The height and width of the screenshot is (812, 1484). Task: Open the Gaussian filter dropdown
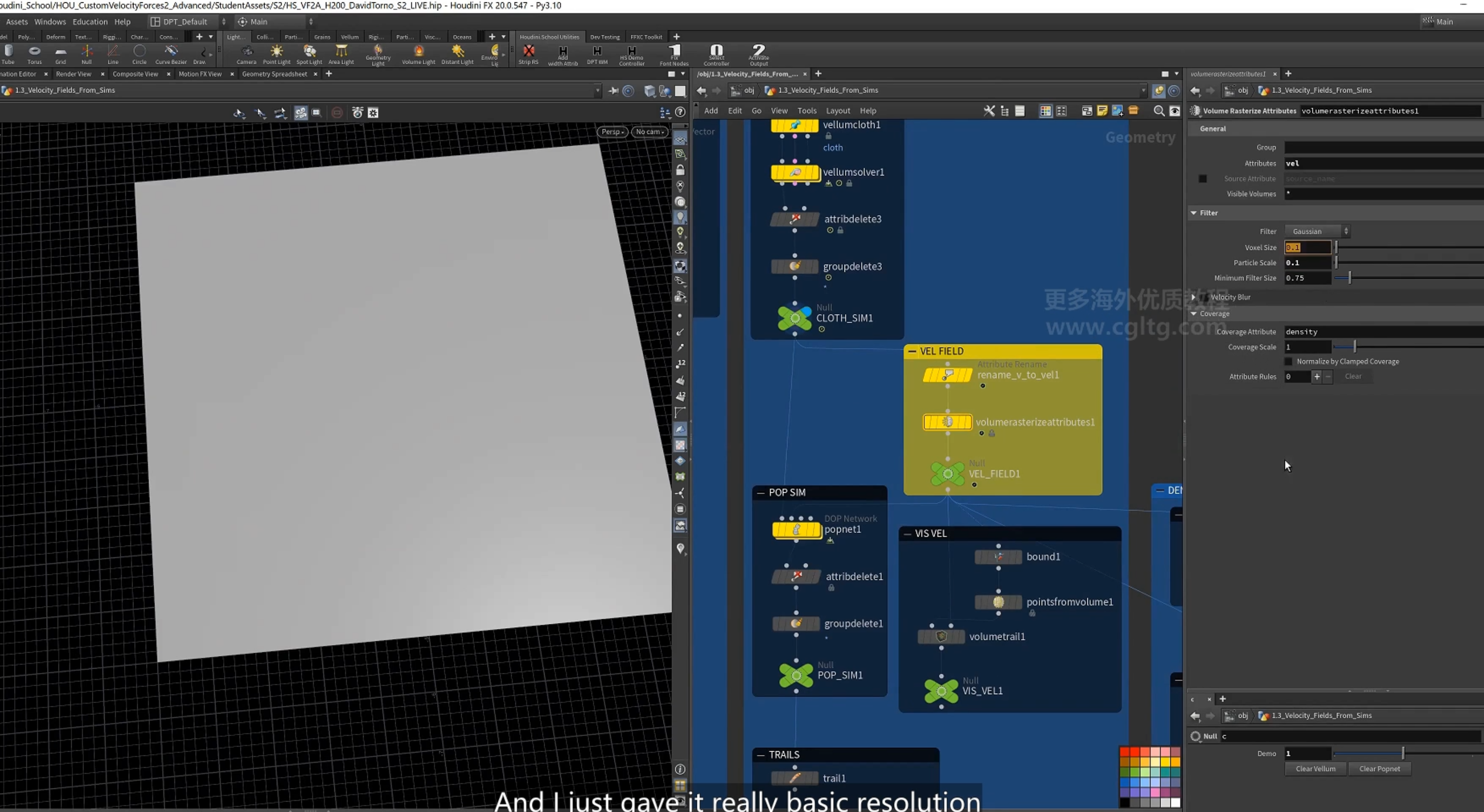tap(1318, 232)
